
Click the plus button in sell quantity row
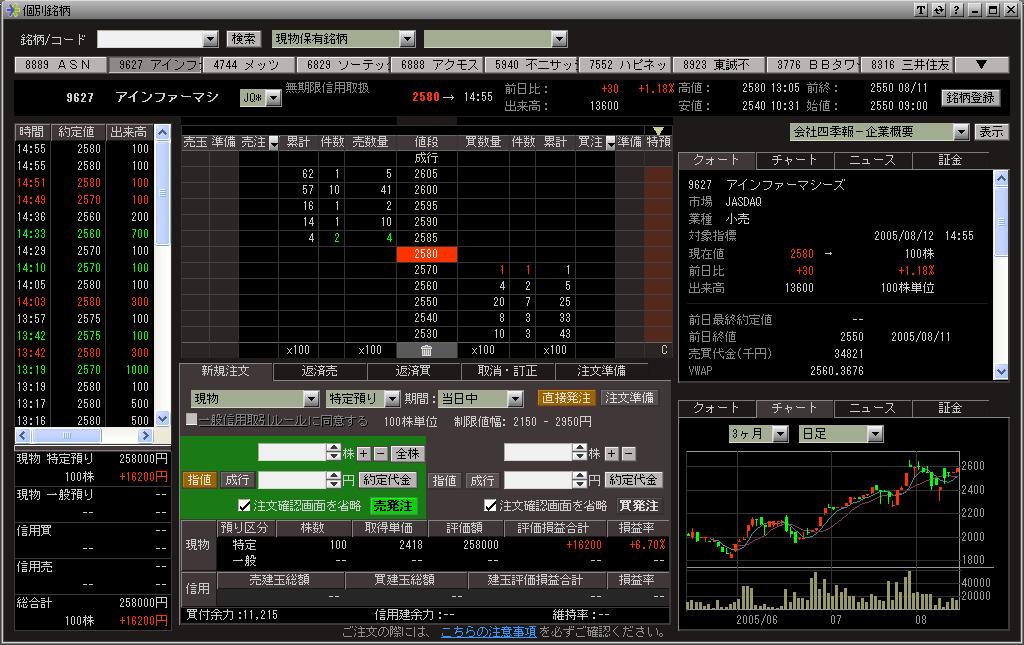coord(363,453)
